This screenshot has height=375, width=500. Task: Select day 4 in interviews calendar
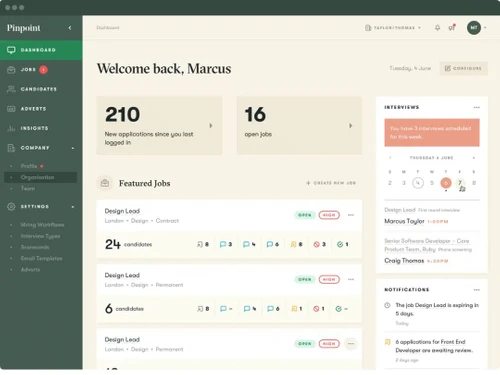[x=418, y=183]
